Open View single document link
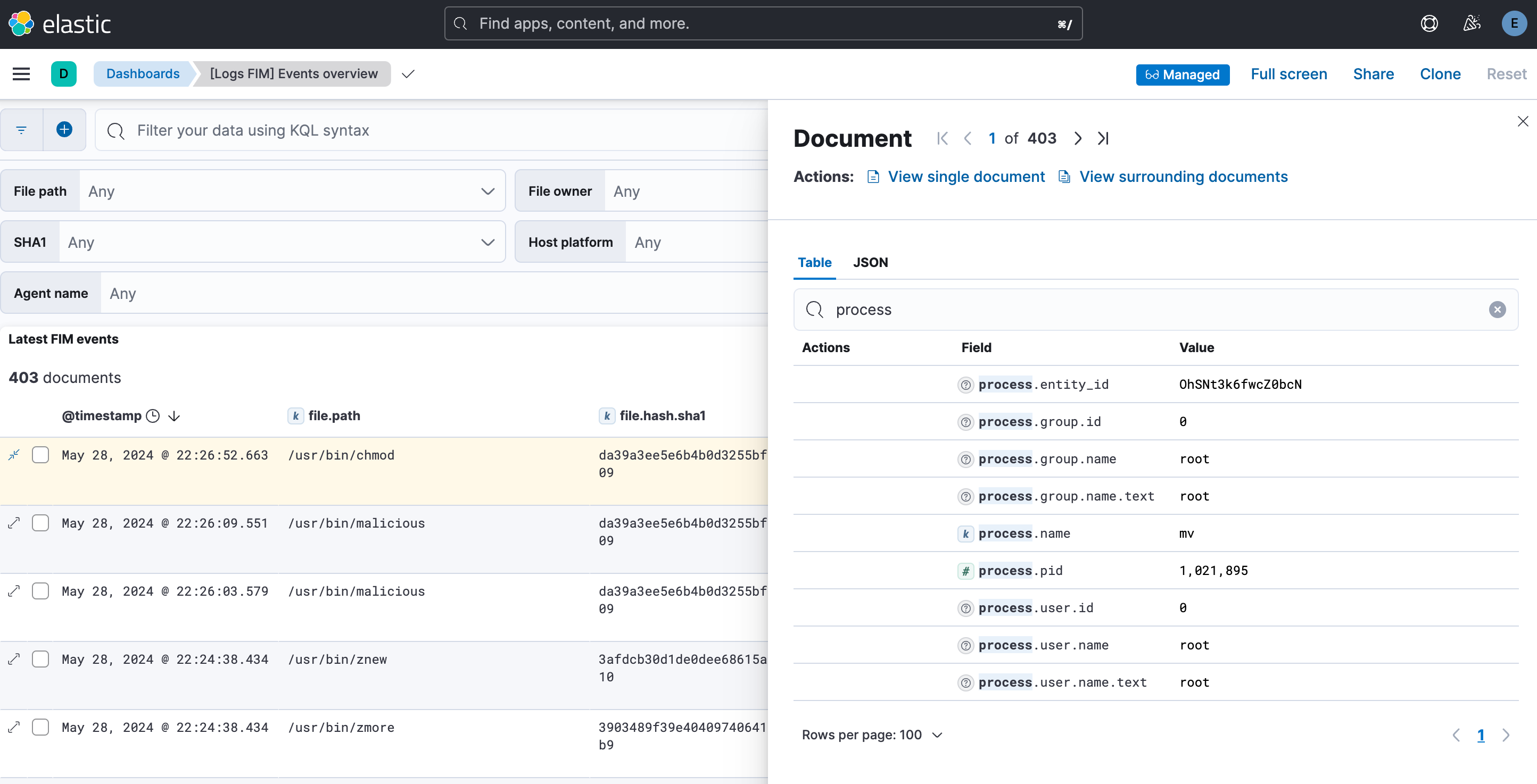 click(956, 177)
